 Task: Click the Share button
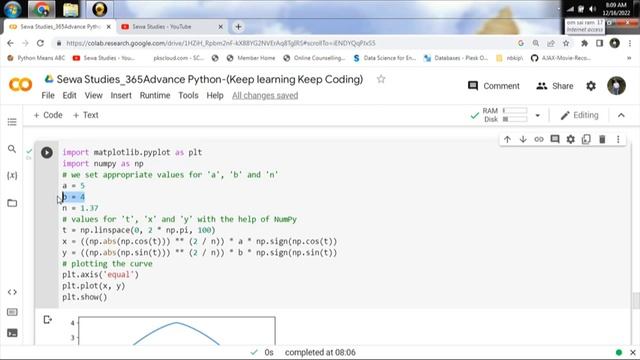coord(555,86)
